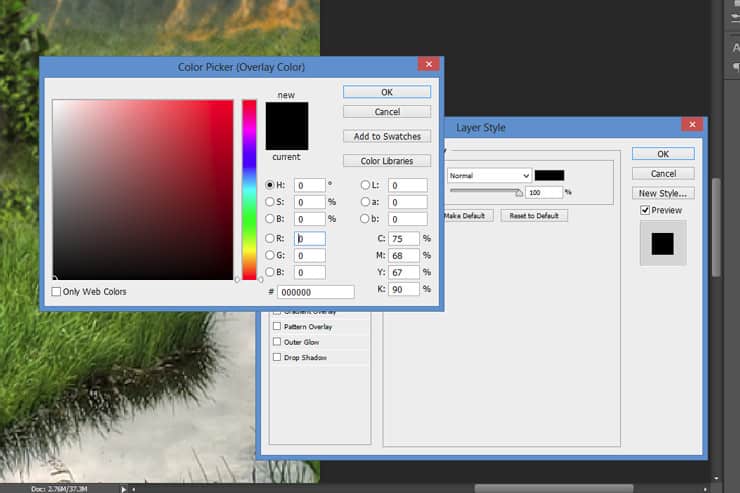Select the G: green radio button
Image resolution: width=740 pixels, height=493 pixels.
coord(269,255)
